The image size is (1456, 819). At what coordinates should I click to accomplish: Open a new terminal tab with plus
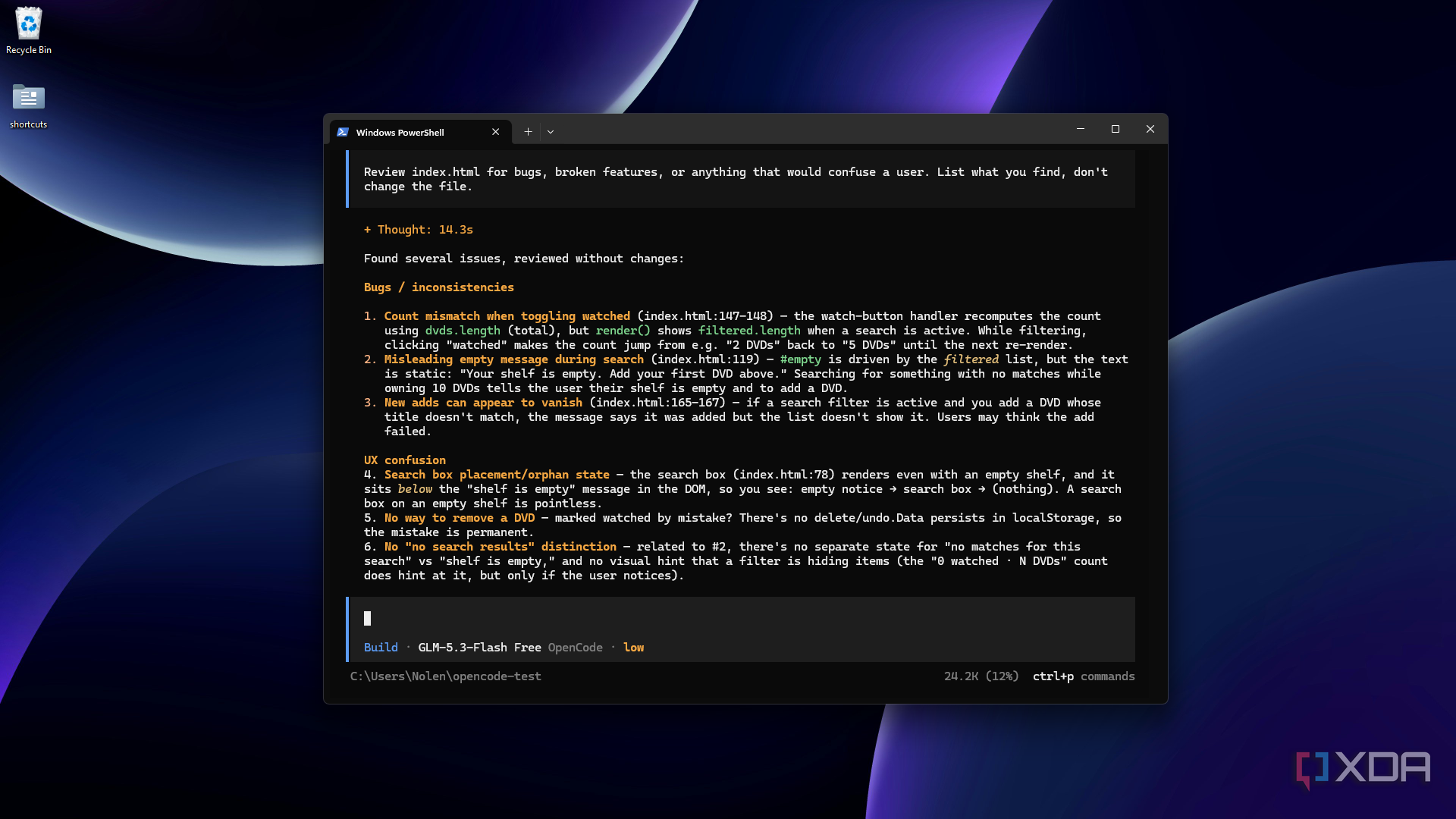pyautogui.click(x=528, y=132)
